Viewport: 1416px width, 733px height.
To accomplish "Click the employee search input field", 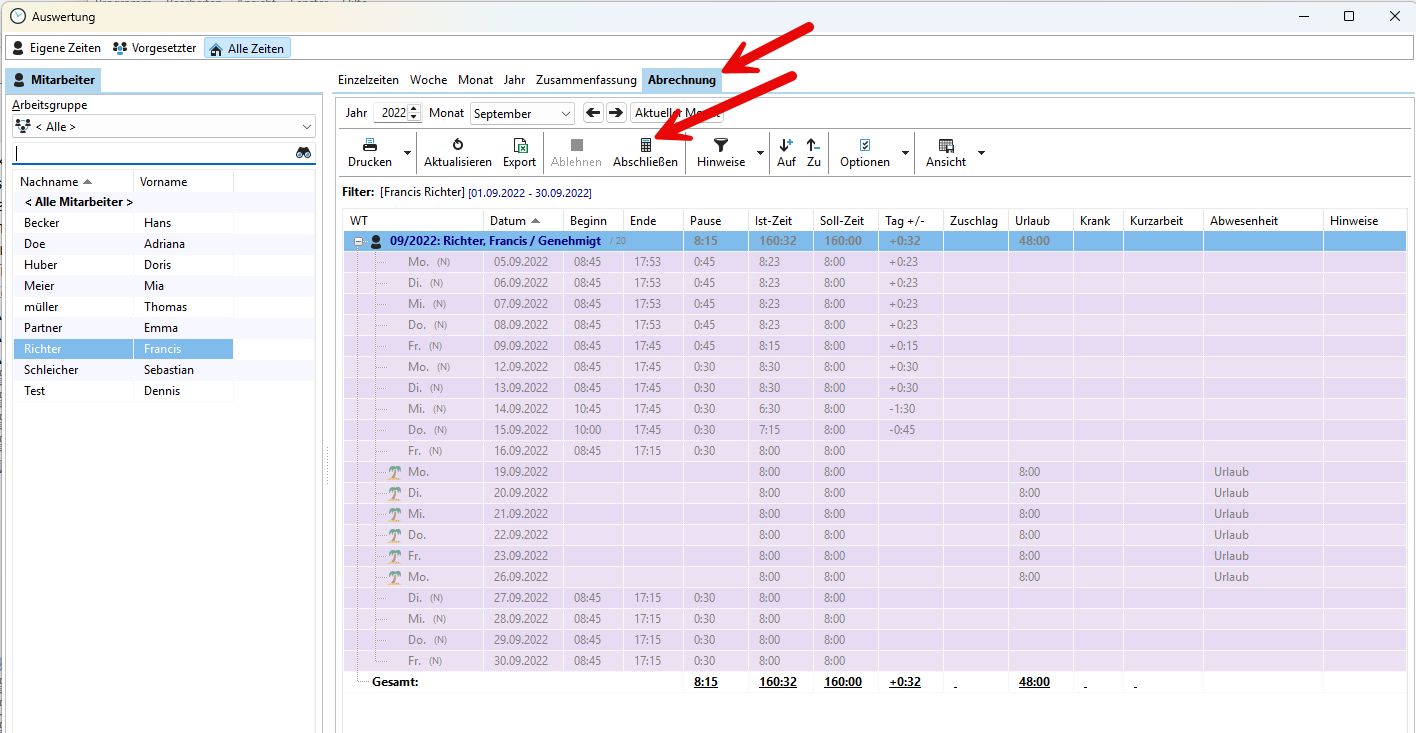I will (x=152, y=153).
